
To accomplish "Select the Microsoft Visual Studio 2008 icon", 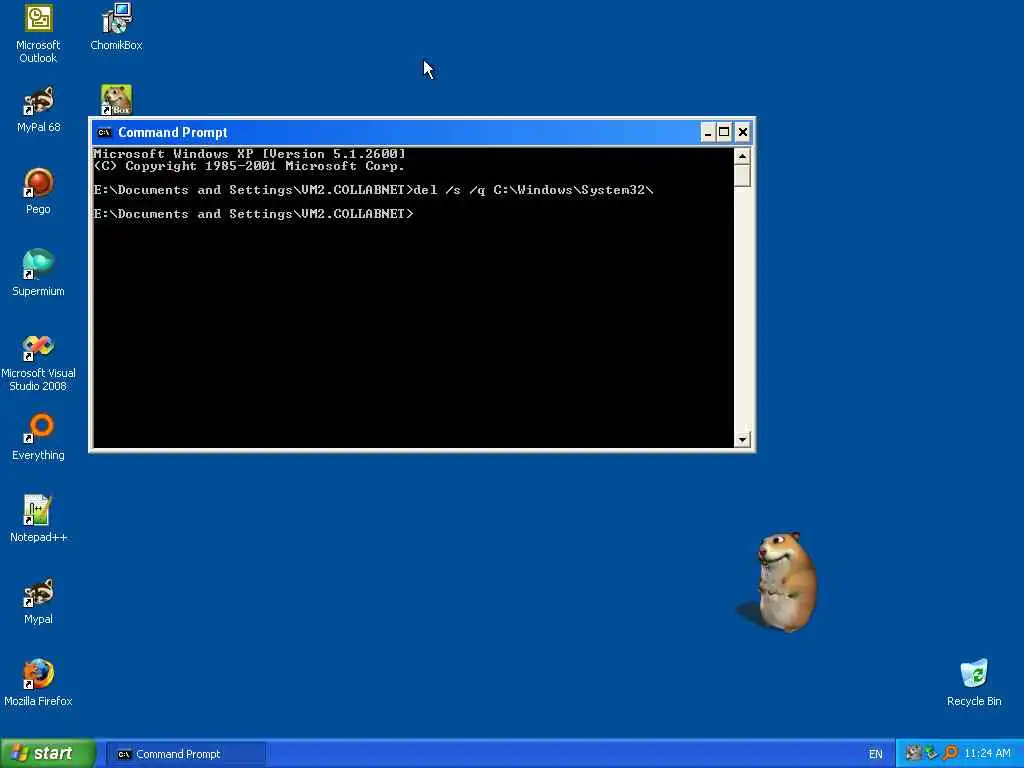I will click(x=38, y=363).
